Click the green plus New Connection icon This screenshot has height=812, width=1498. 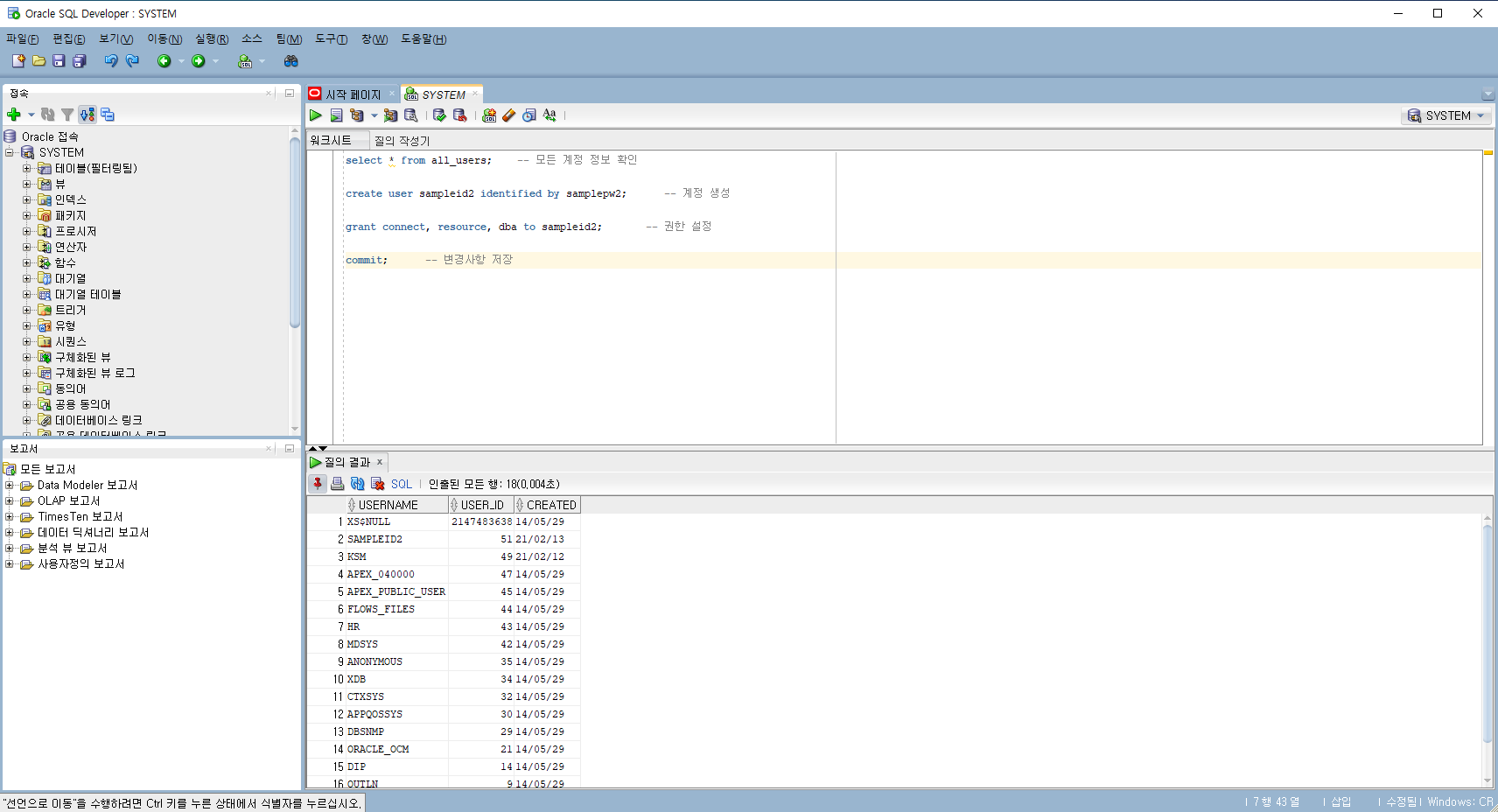point(14,115)
